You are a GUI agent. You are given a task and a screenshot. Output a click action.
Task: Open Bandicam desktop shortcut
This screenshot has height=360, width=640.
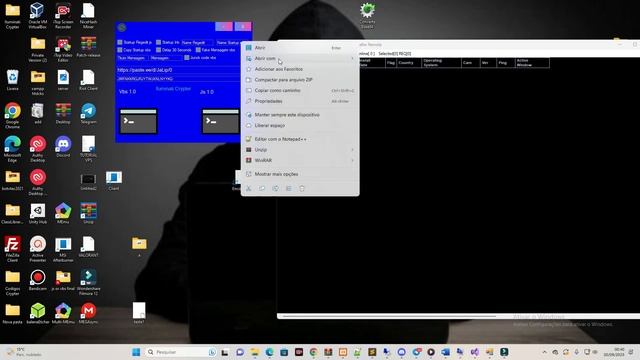pyautogui.click(x=38, y=280)
